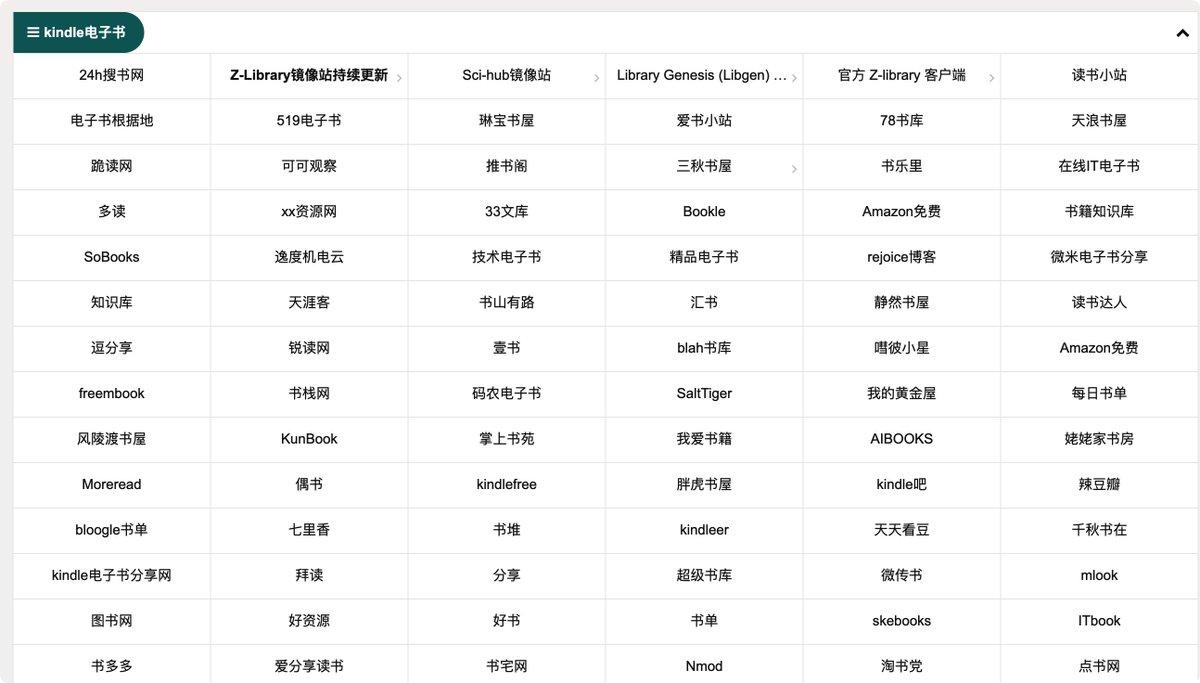Open 风陵渡书屋
The width and height of the screenshot is (1200, 683).
coord(112,439)
